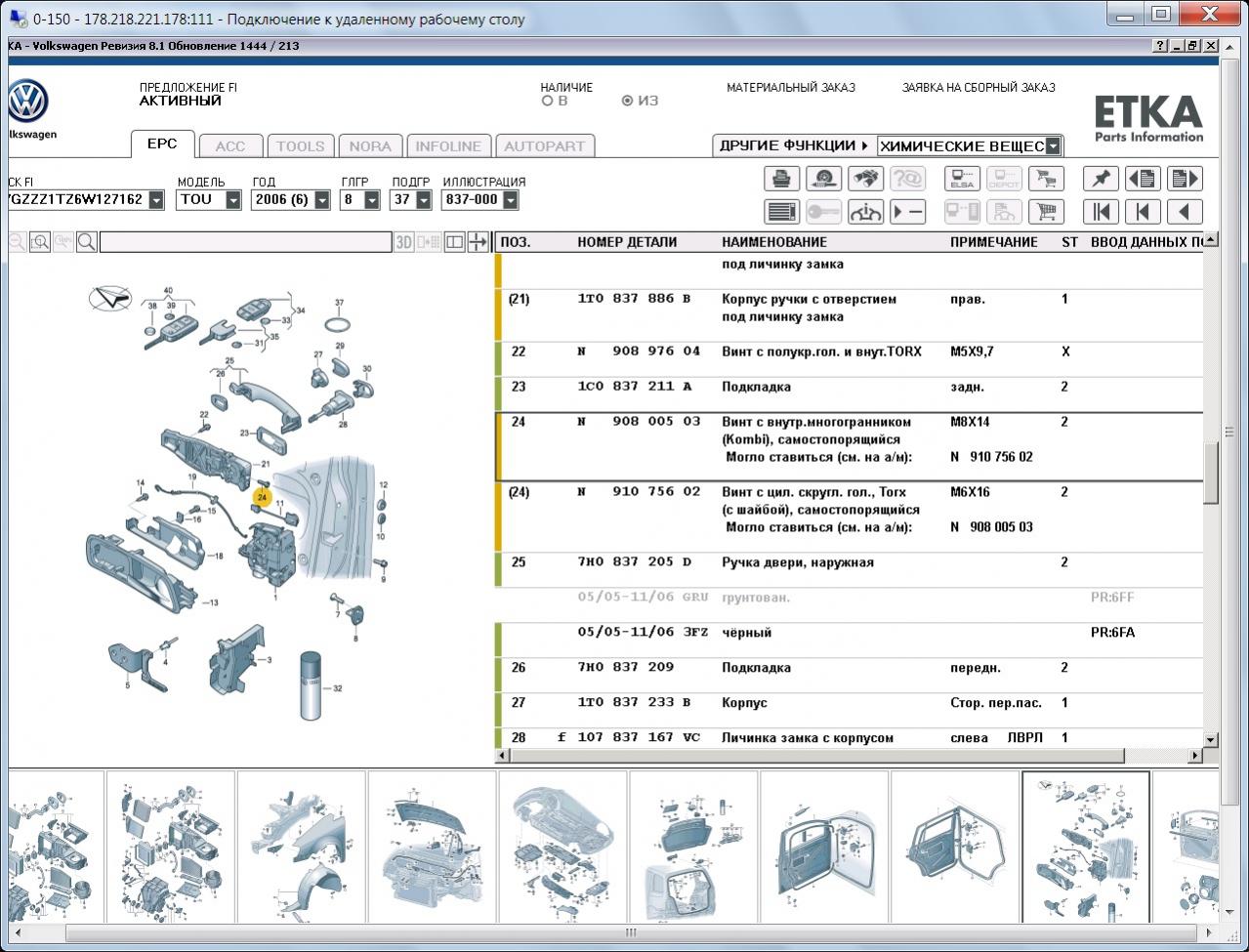1249x952 pixels.
Task: Open the ПОДГР dropdown showing 37
Action: click(x=423, y=200)
